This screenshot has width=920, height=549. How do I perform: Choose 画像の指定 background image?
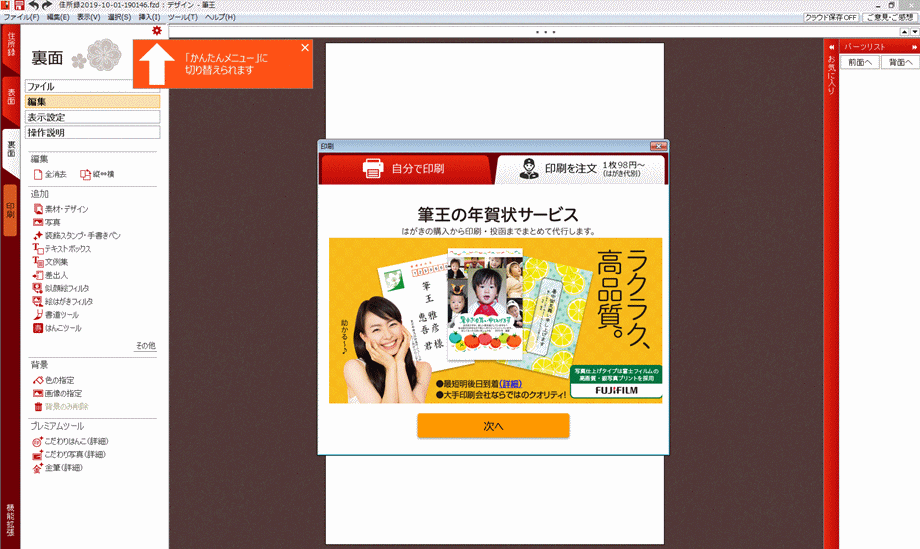point(58,393)
